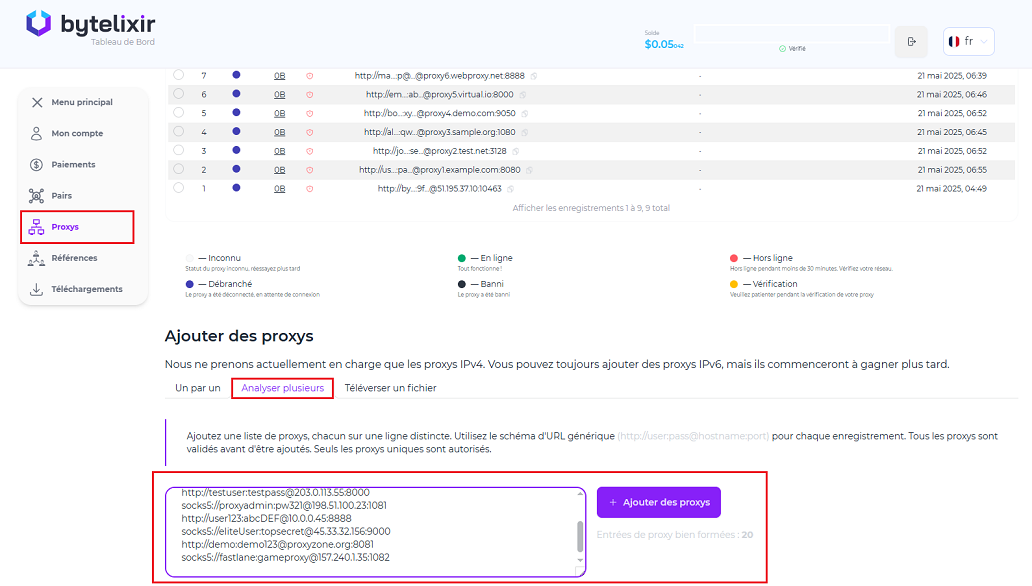
Task: Click 0B traffic link in row 5
Action: click(280, 113)
